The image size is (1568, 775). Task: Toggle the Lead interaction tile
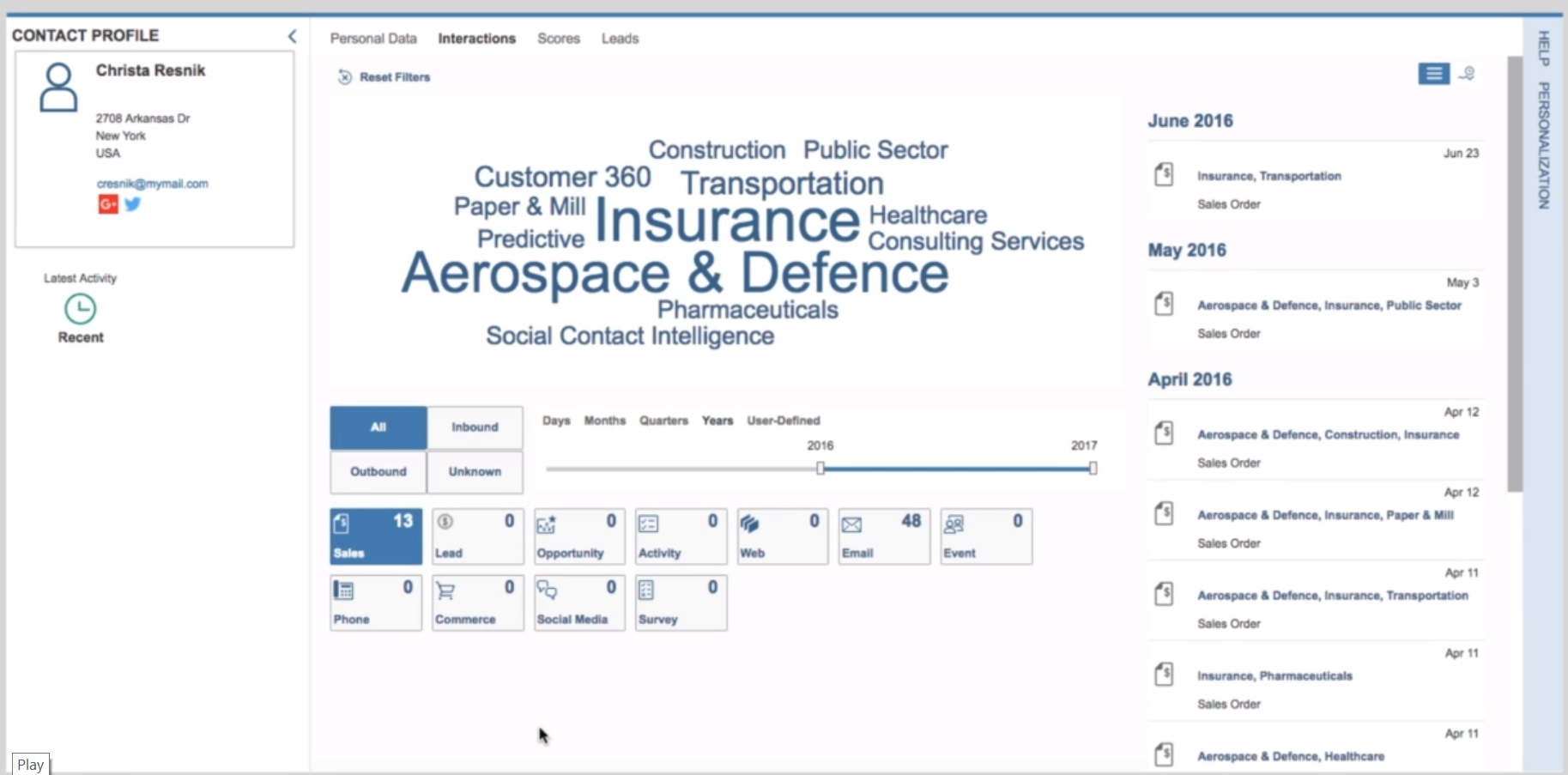click(x=477, y=536)
